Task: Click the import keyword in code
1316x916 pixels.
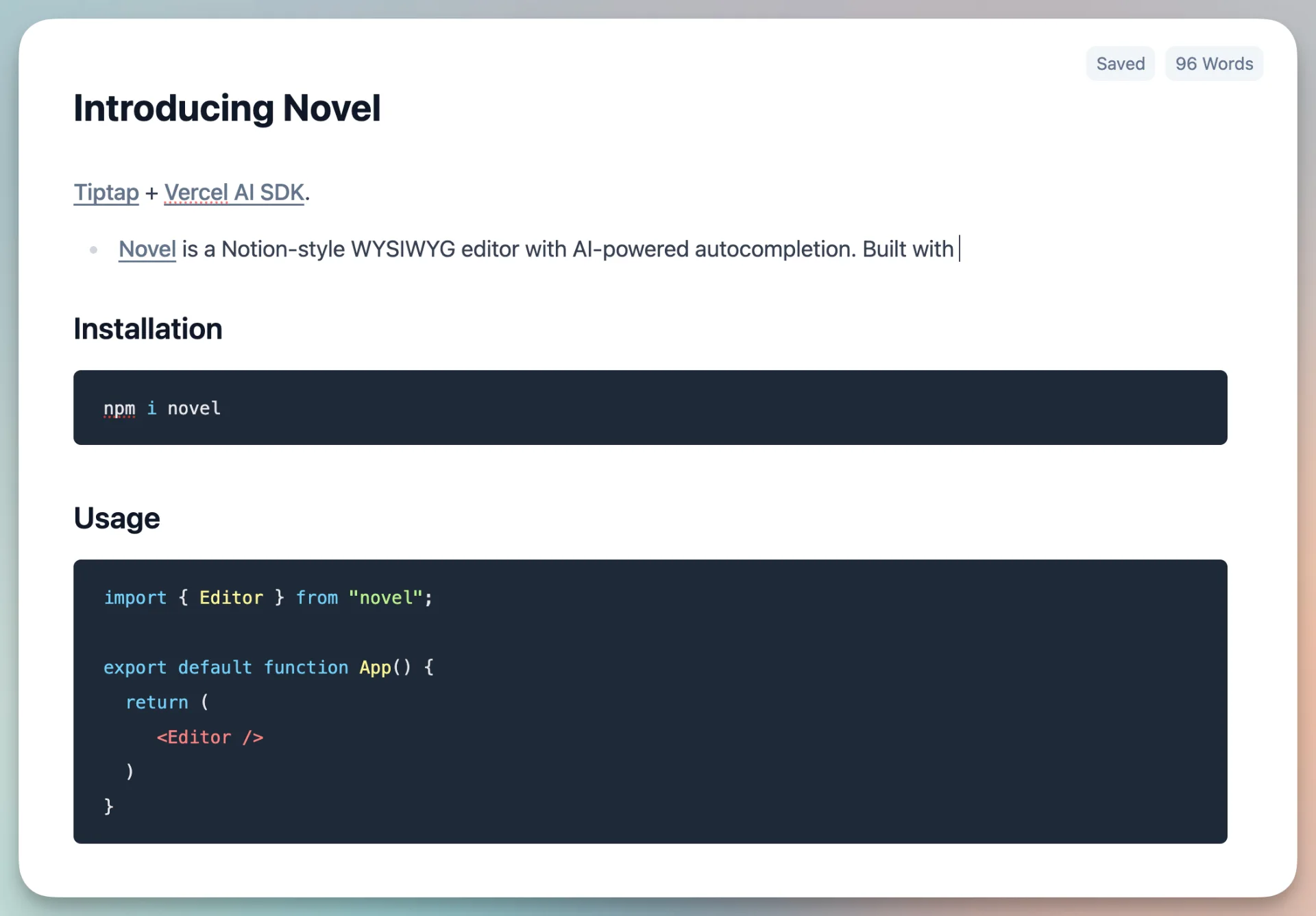Action: click(135, 598)
